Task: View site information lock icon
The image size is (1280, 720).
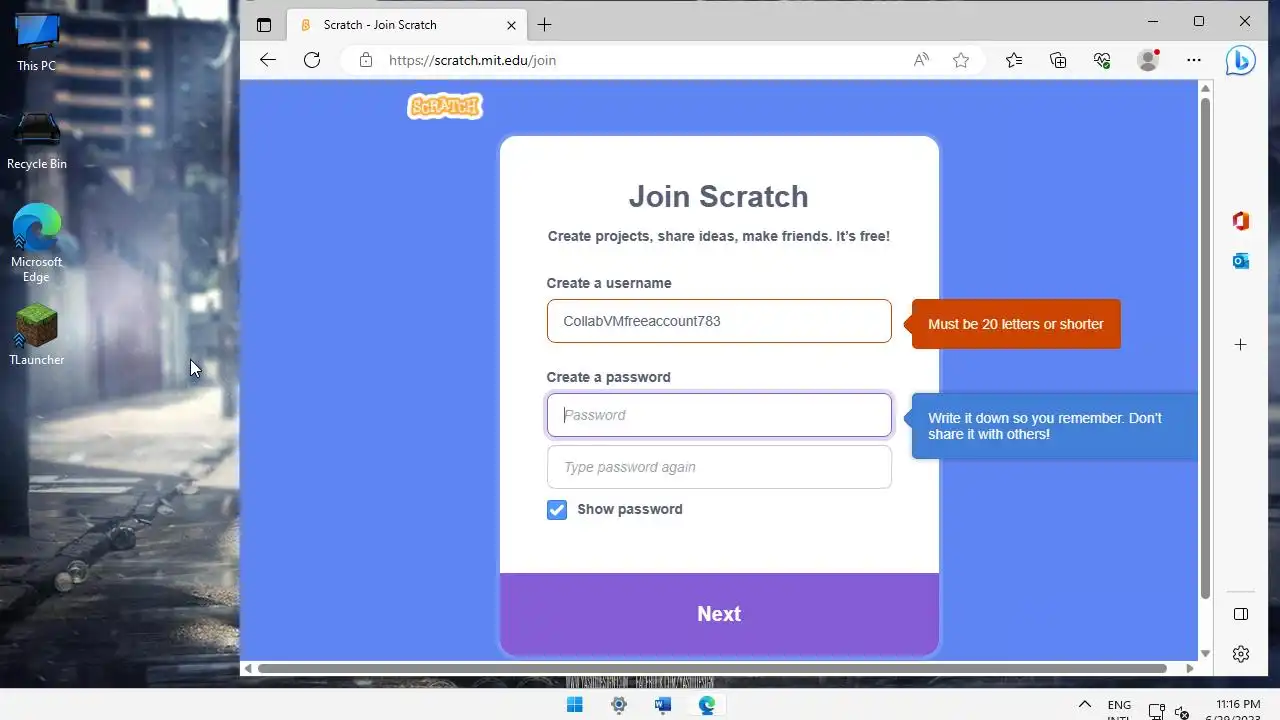Action: pos(366,60)
